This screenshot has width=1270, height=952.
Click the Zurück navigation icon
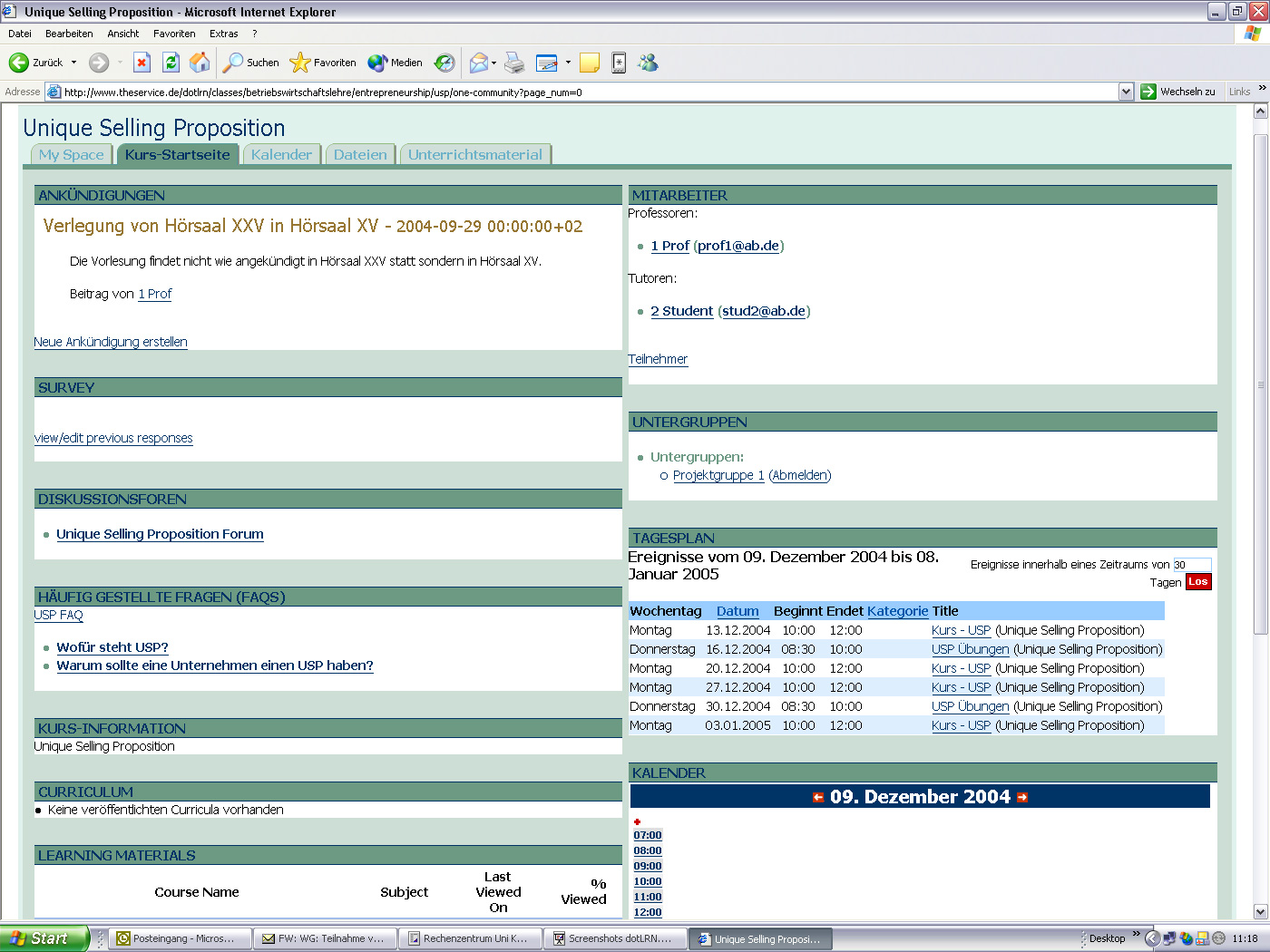(x=20, y=63)
